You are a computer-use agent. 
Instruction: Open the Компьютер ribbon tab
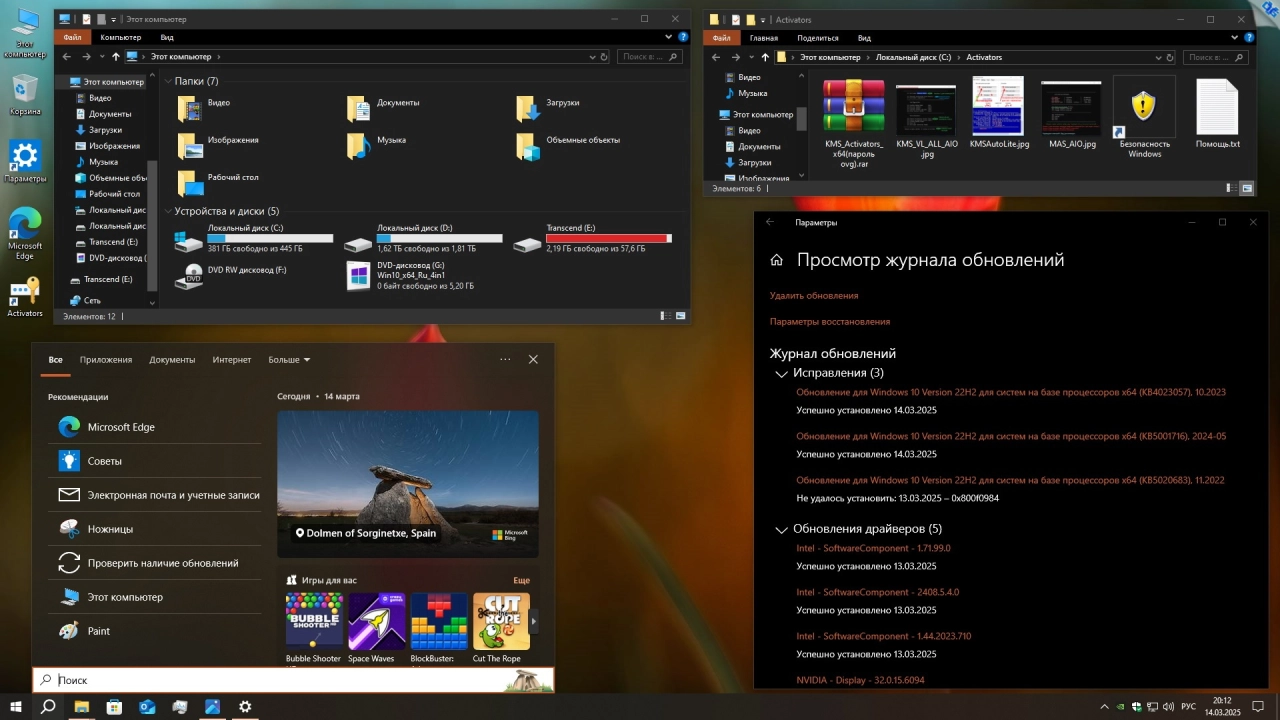[x=120, y=37]
